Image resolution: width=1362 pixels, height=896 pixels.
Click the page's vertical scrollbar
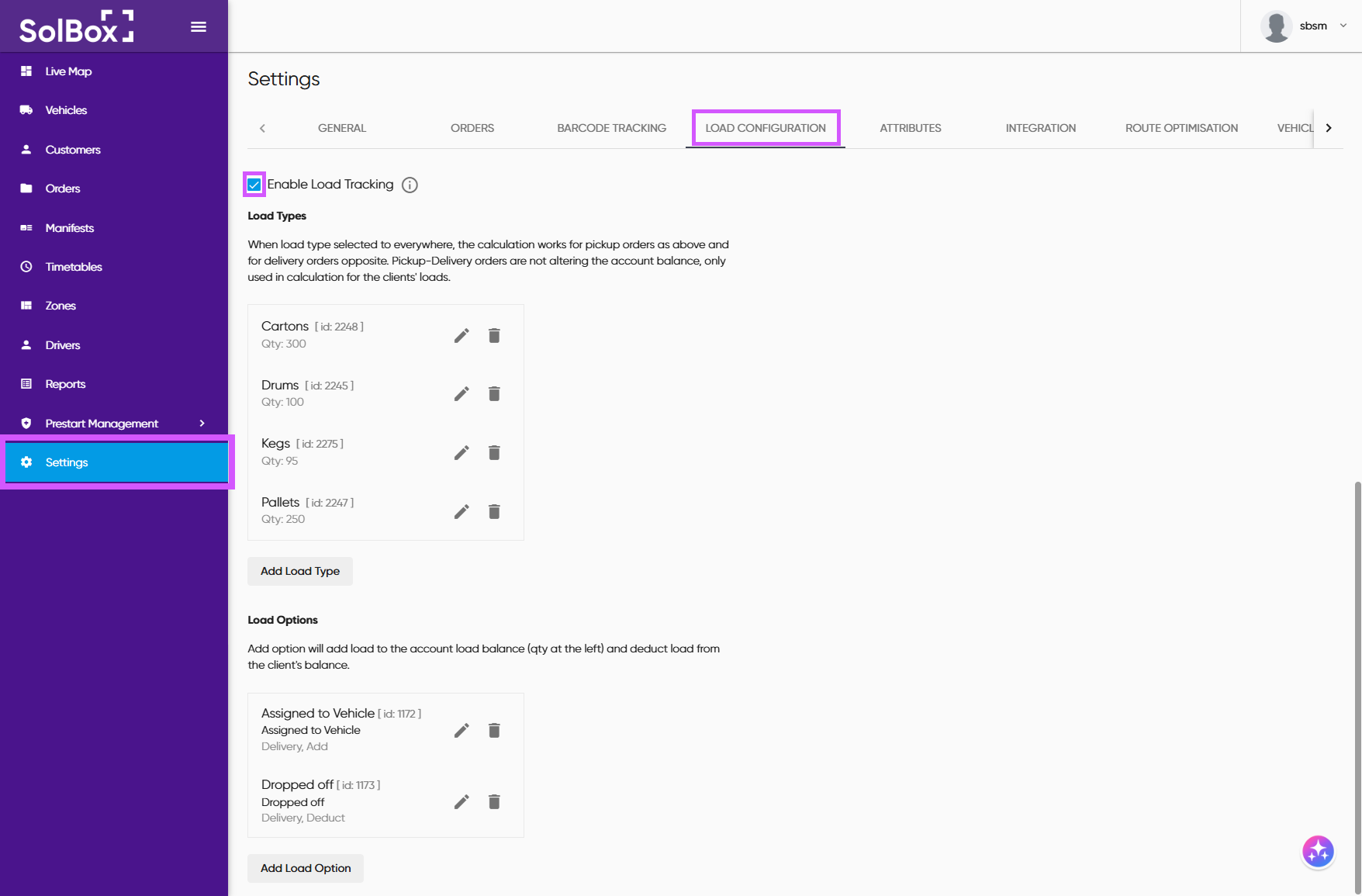(x=1357, y=683)
